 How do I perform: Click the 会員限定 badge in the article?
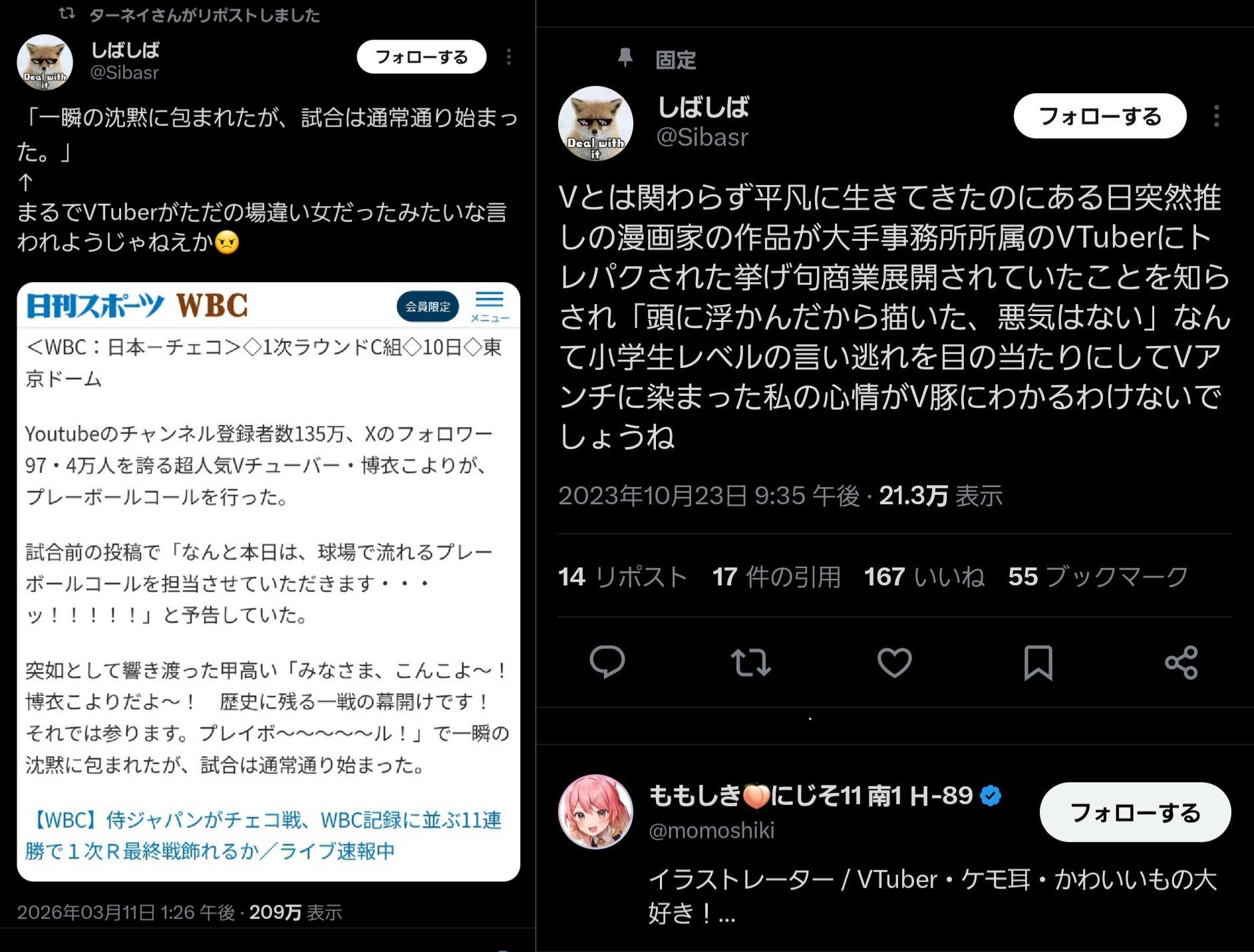[428, 307]
